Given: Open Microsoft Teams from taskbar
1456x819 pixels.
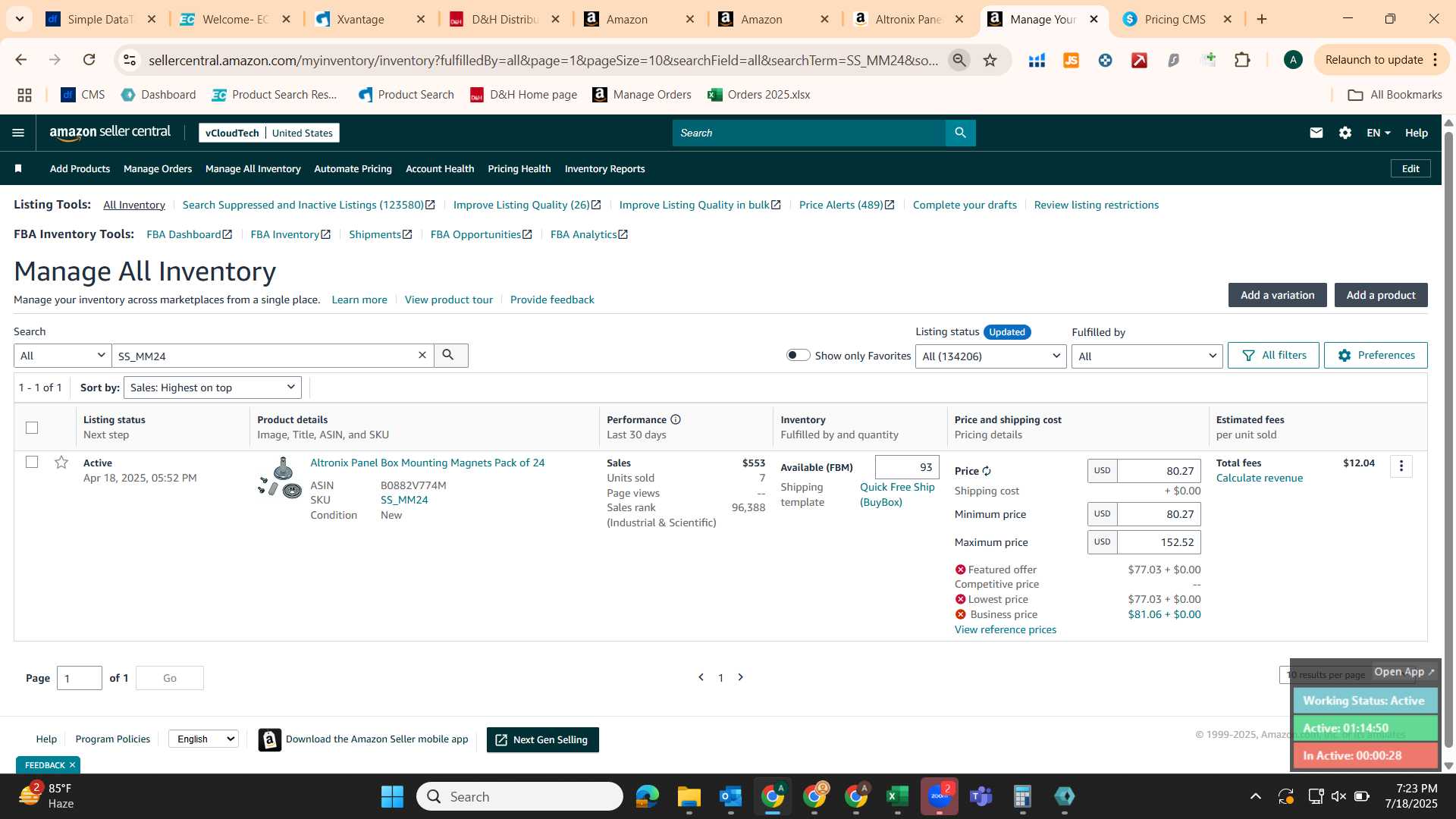Looking at the screenshot, I should (x=981, y=796).
